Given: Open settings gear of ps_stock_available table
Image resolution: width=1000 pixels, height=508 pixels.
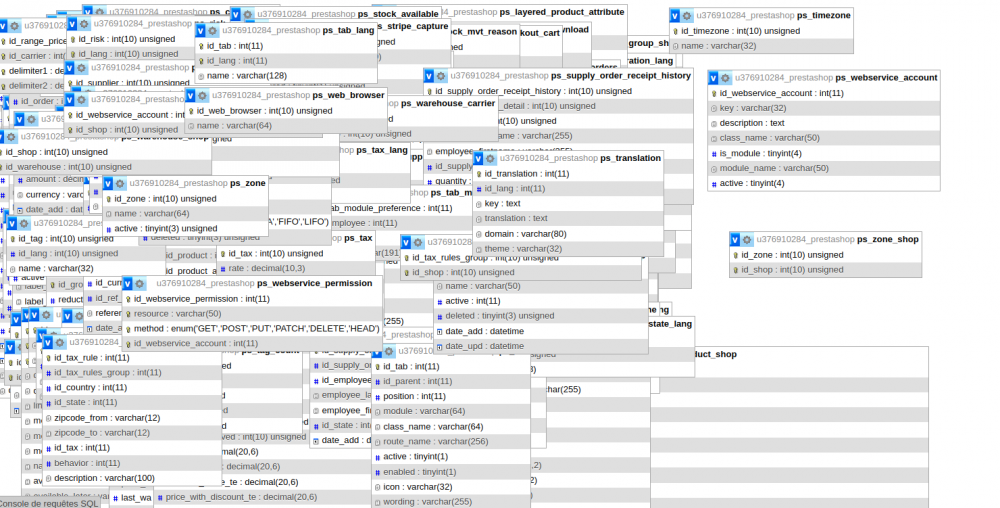Looking at the screenshot, I should click(247, 14).
